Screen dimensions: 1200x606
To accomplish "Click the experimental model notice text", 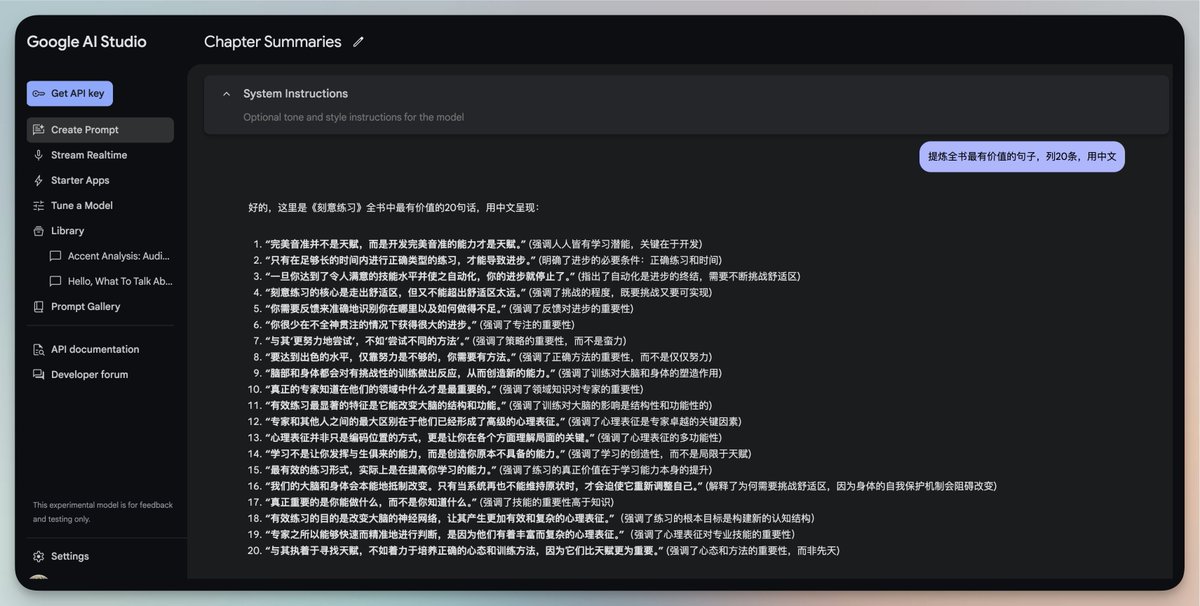I will tap(103, 512).
